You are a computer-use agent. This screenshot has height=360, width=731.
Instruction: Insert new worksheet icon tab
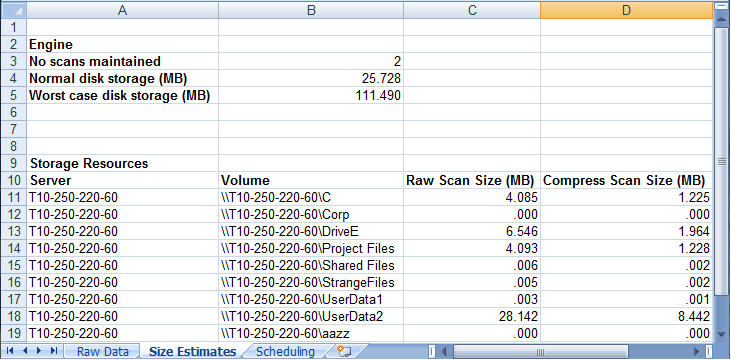click(344, 351)
